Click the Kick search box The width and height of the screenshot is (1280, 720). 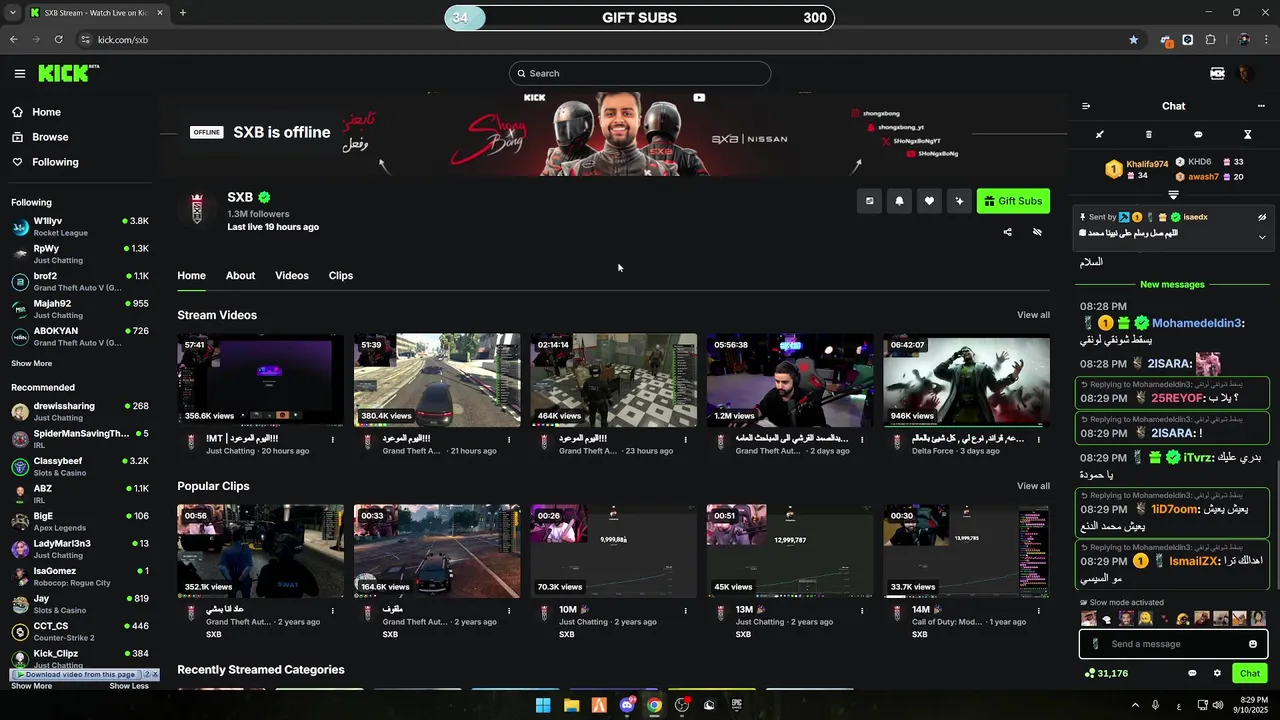[640, 73]
